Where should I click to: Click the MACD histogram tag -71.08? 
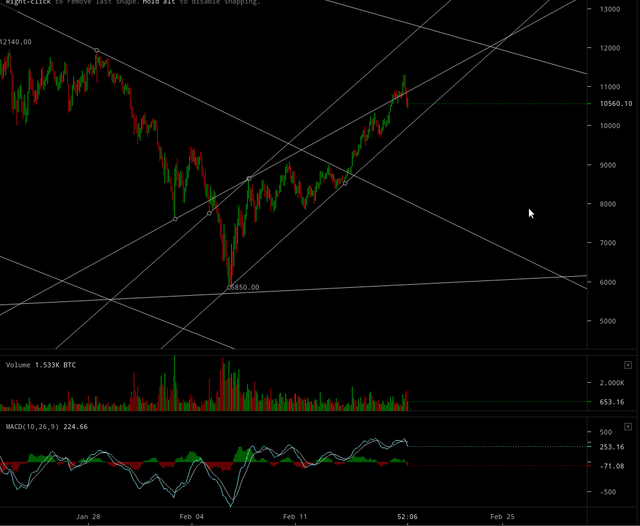click(612, 466)
